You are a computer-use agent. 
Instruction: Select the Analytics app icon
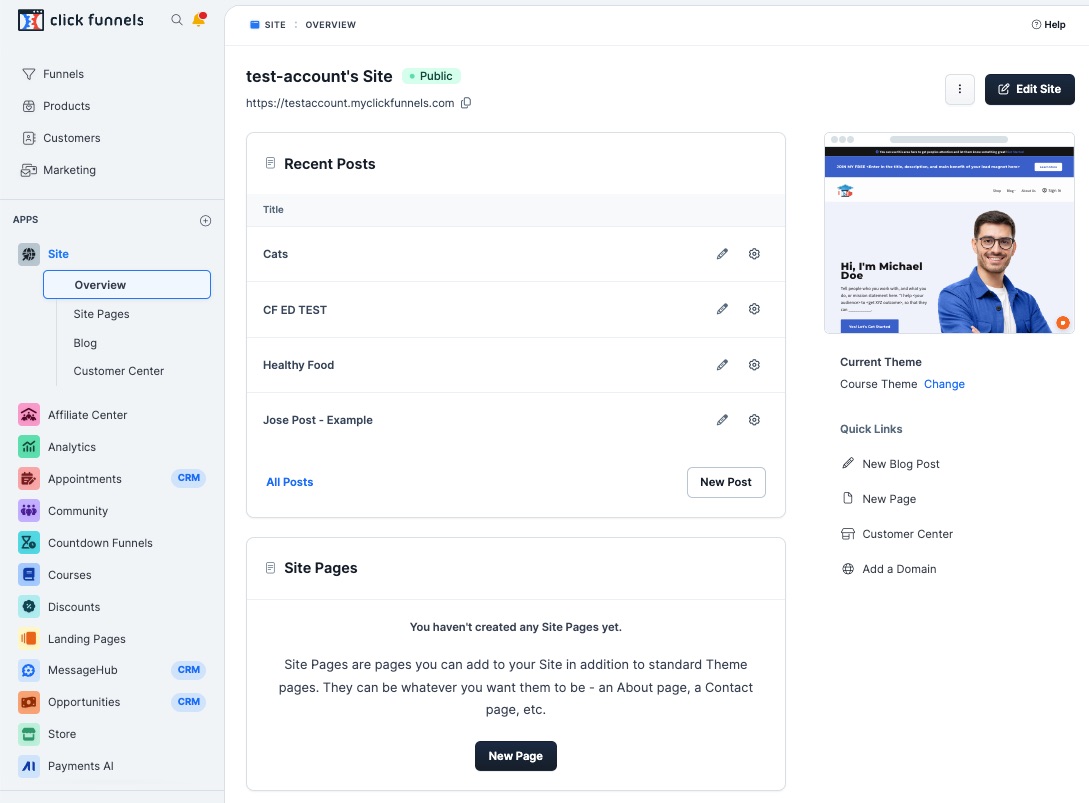tap(27, 446)
